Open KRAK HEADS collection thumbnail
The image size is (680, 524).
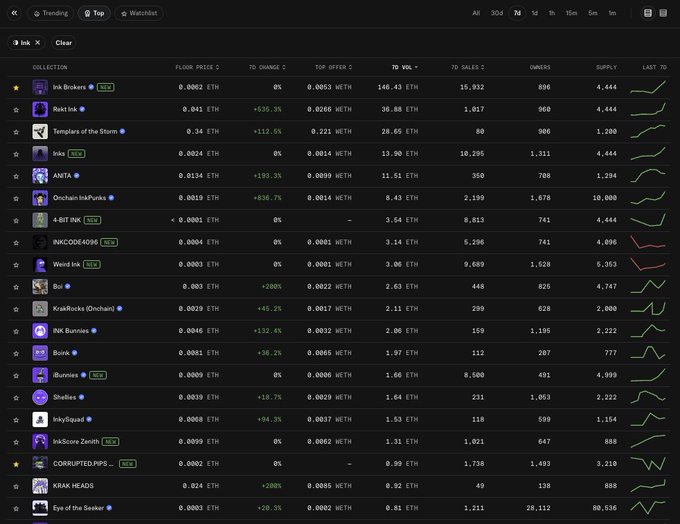[x=40, y=485]
